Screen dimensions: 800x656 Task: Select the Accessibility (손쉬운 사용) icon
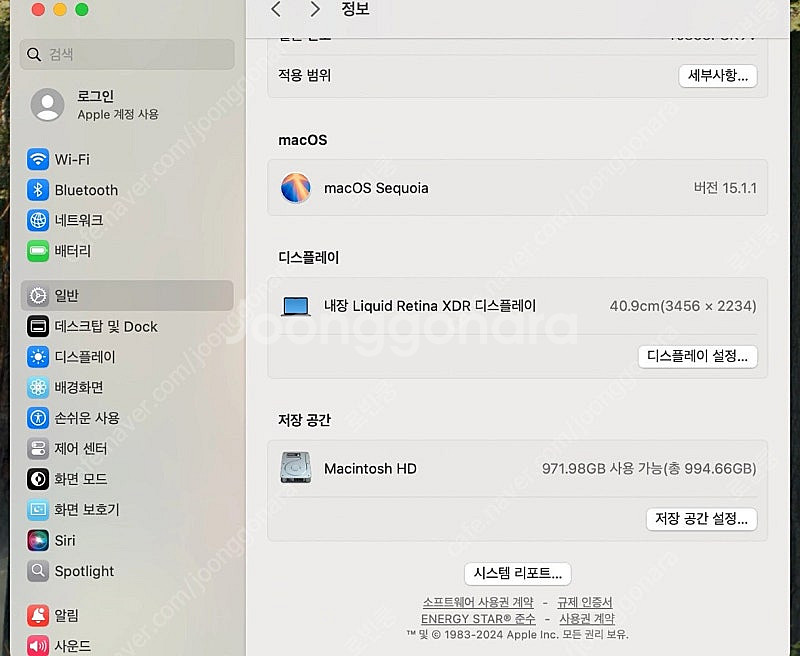pyautogui.click(x=38, y=418)
